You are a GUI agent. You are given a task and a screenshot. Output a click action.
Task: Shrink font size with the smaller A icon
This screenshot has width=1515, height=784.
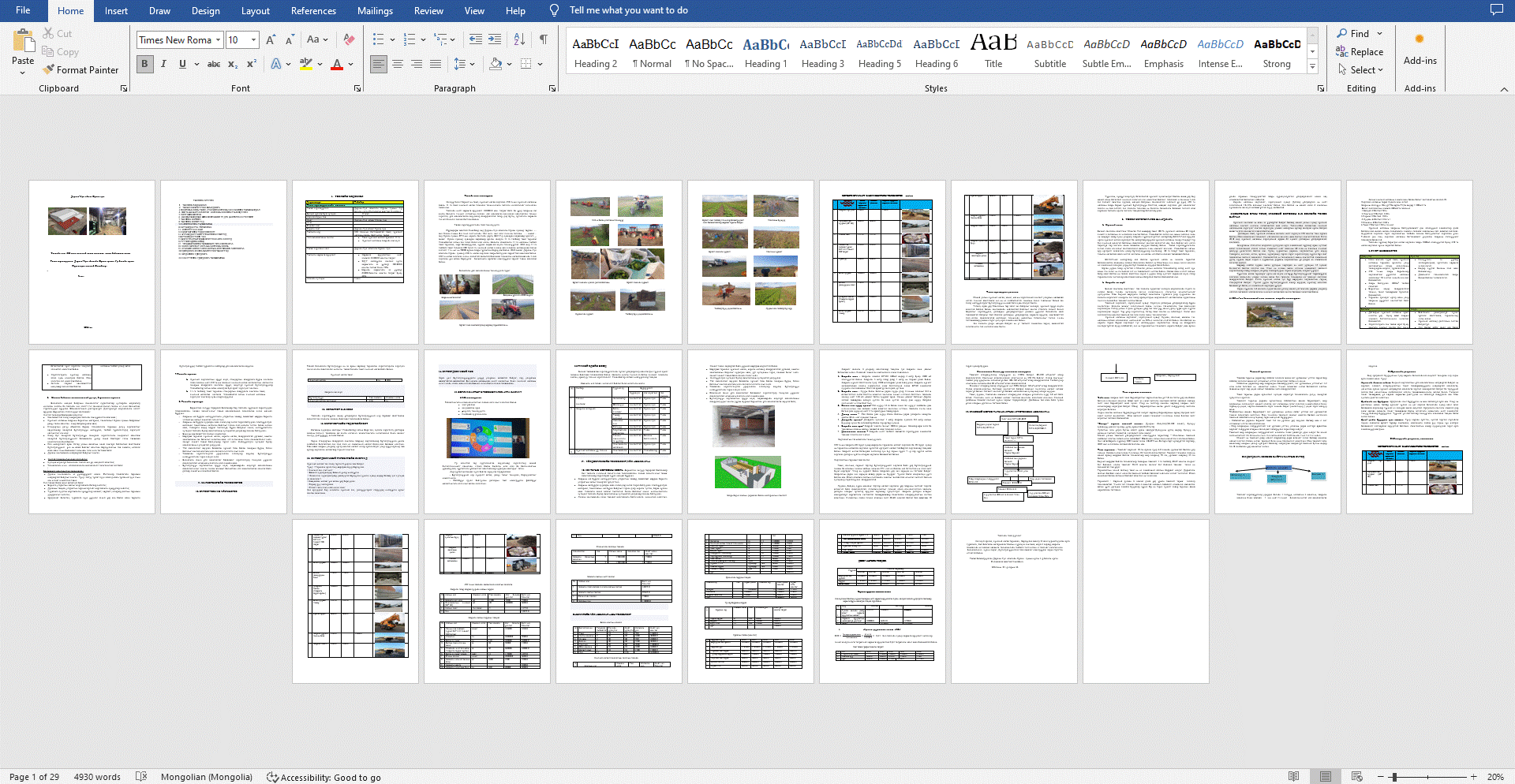(290, 39)
